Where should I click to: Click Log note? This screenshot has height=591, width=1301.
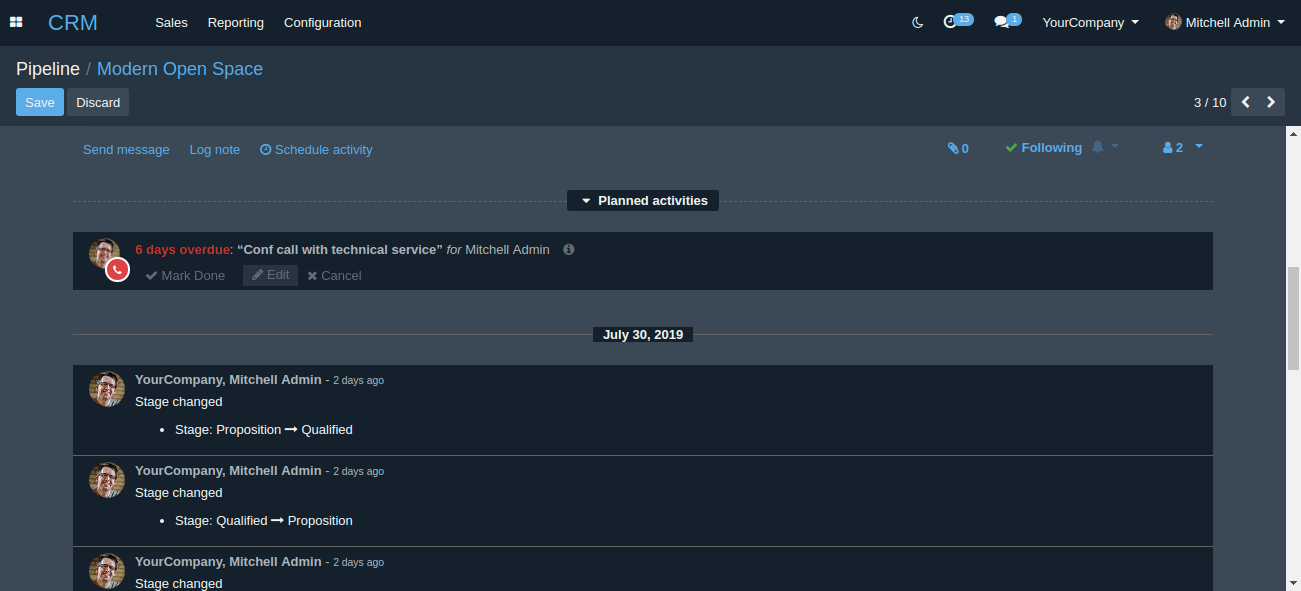tap(215, 149)
